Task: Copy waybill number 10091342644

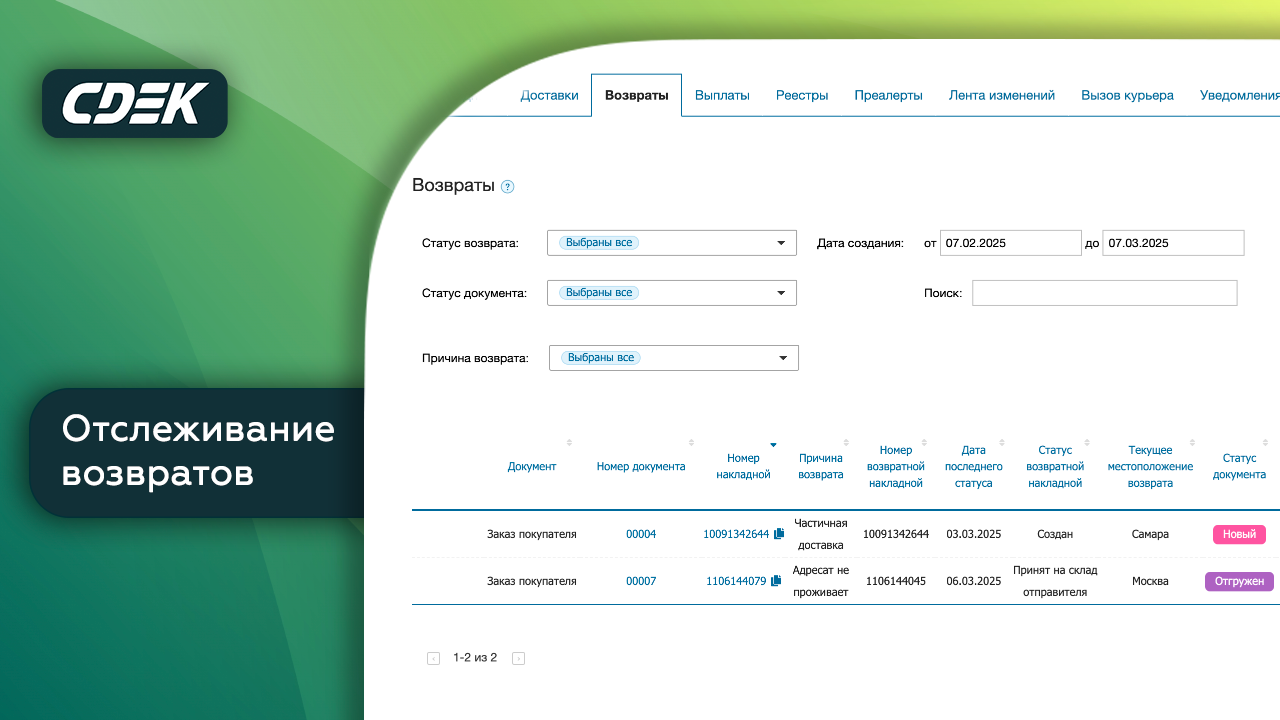Action: point(777,534)
